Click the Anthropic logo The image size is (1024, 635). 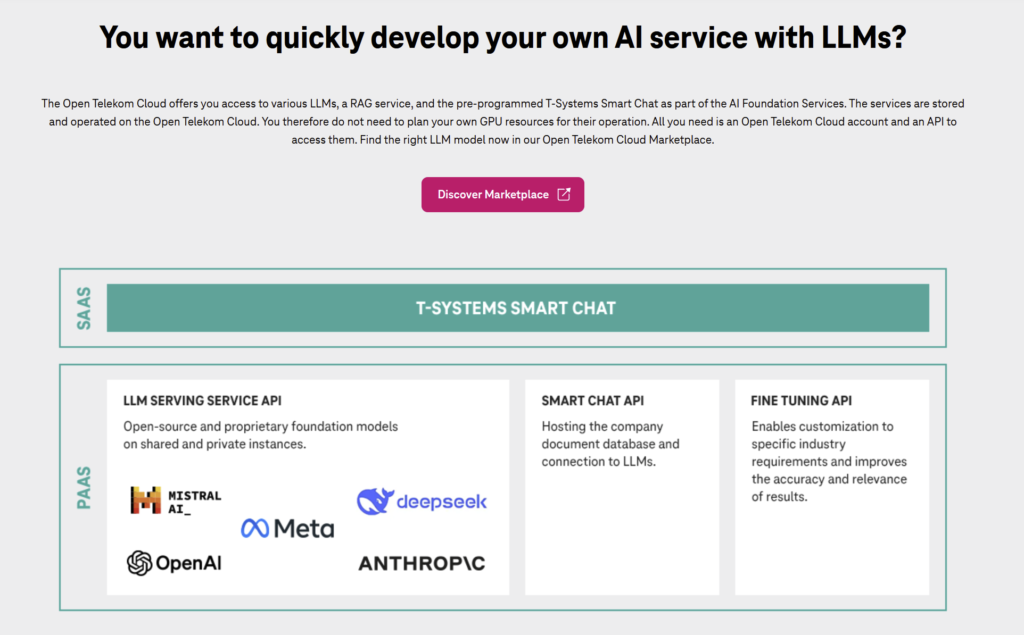422,563
